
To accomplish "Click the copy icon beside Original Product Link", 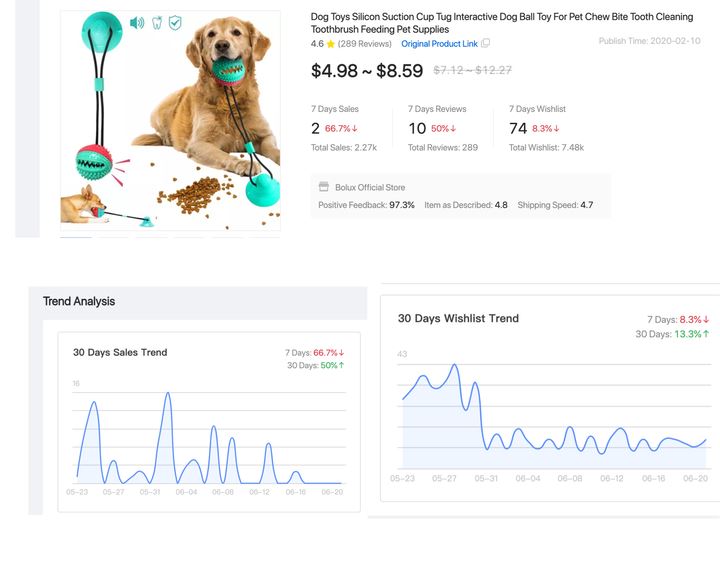I will [x=485, y=43].
